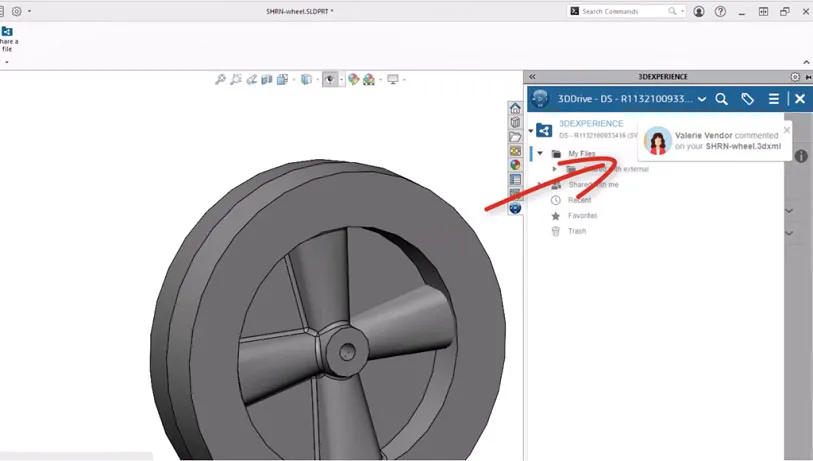Expand Hide/Show Items dropdown arrow

[x=341, y=80]
